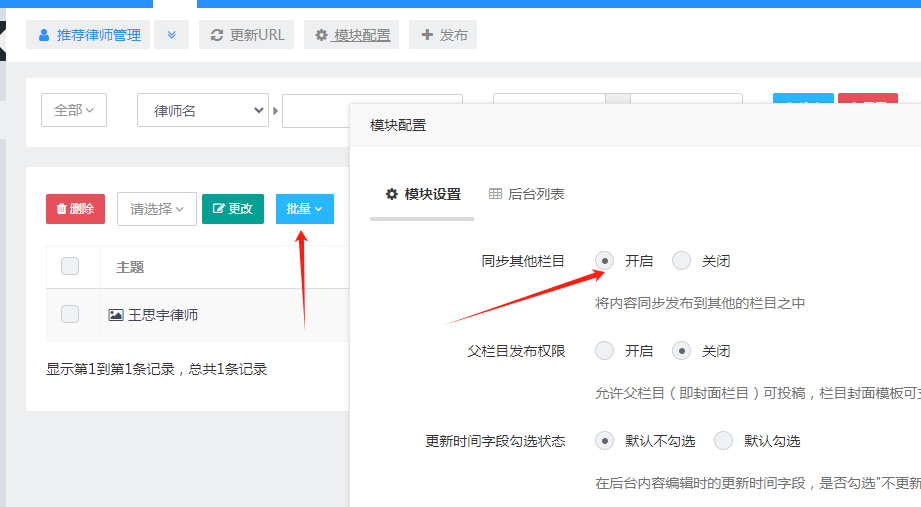This screenshot has height=507, width=921.
Task: Click the edit pencil icon in 更改
Action: pos(219,209)
